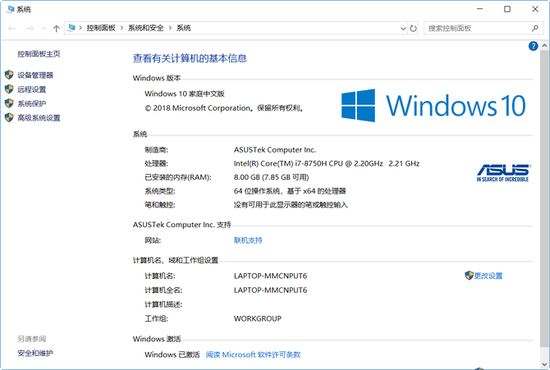Open 控制面板主页 link
This screenshot has width=550, height=370.
(39, 54)
